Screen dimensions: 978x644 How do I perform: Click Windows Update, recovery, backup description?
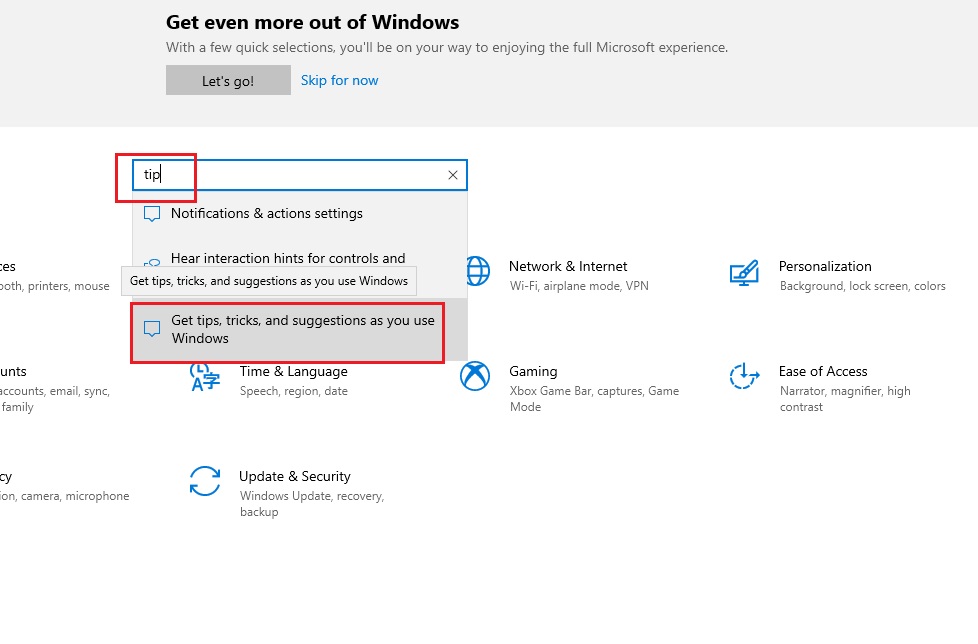[312, 504]
